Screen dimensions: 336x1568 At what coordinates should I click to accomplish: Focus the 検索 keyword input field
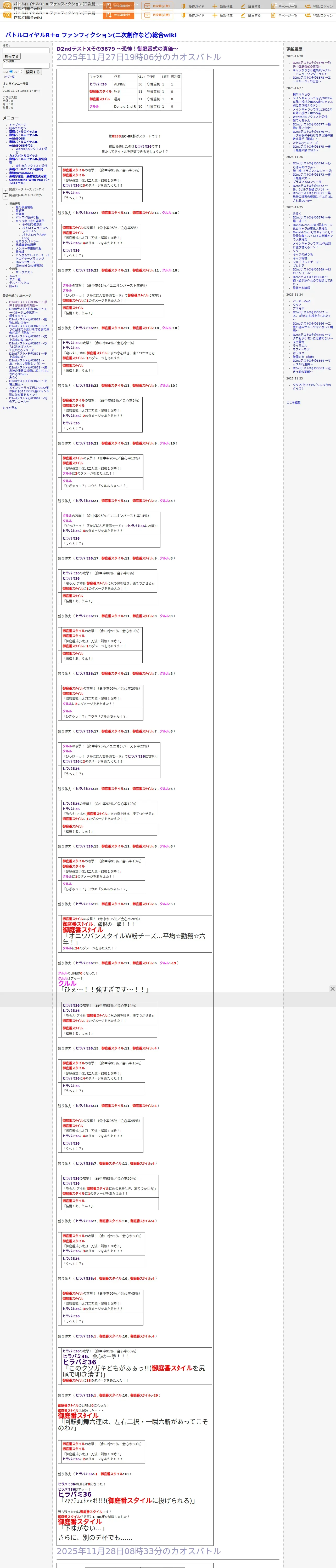[x=26, y=50]
